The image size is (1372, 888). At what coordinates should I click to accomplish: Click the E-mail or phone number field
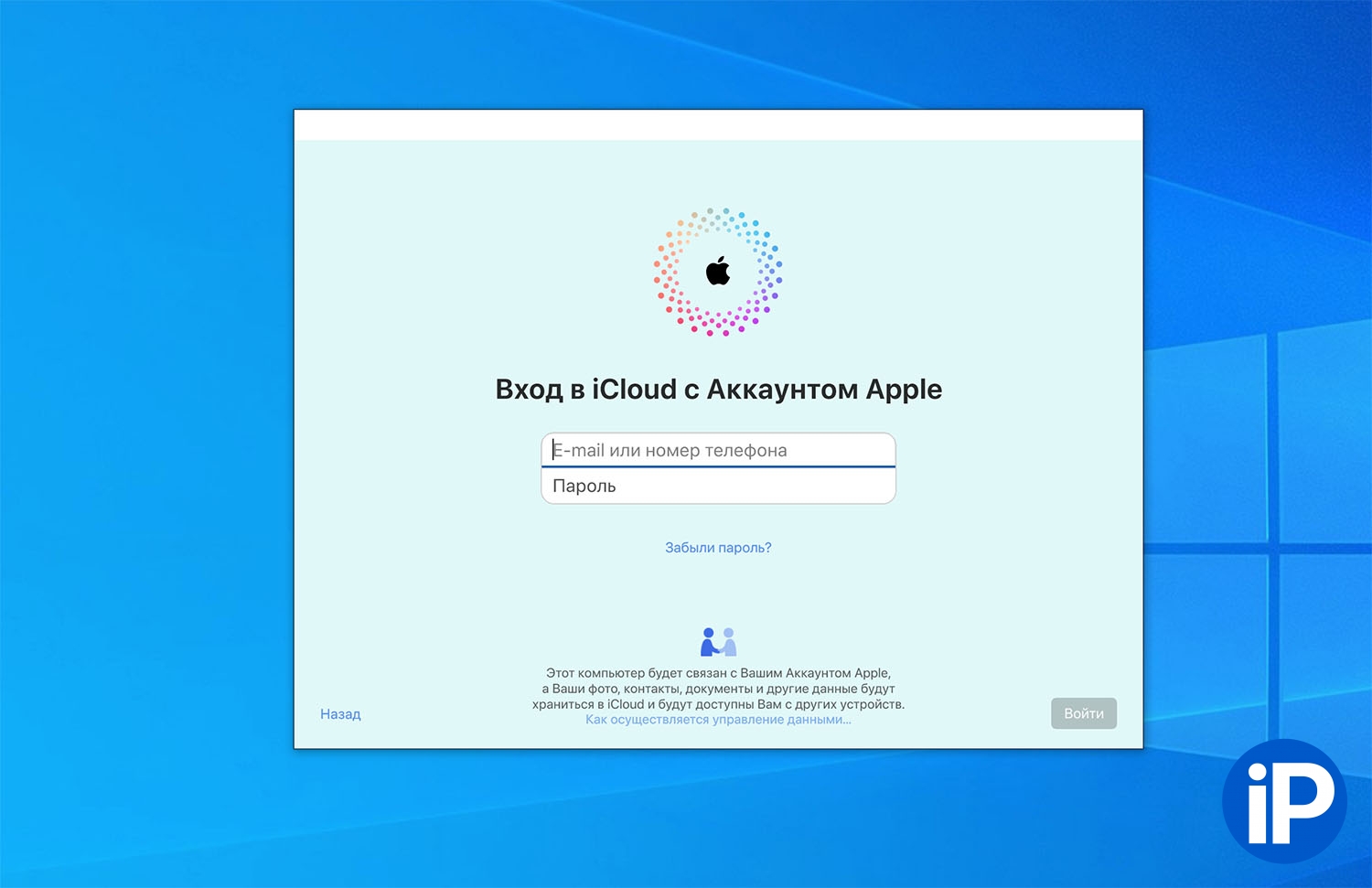[718, 450]
